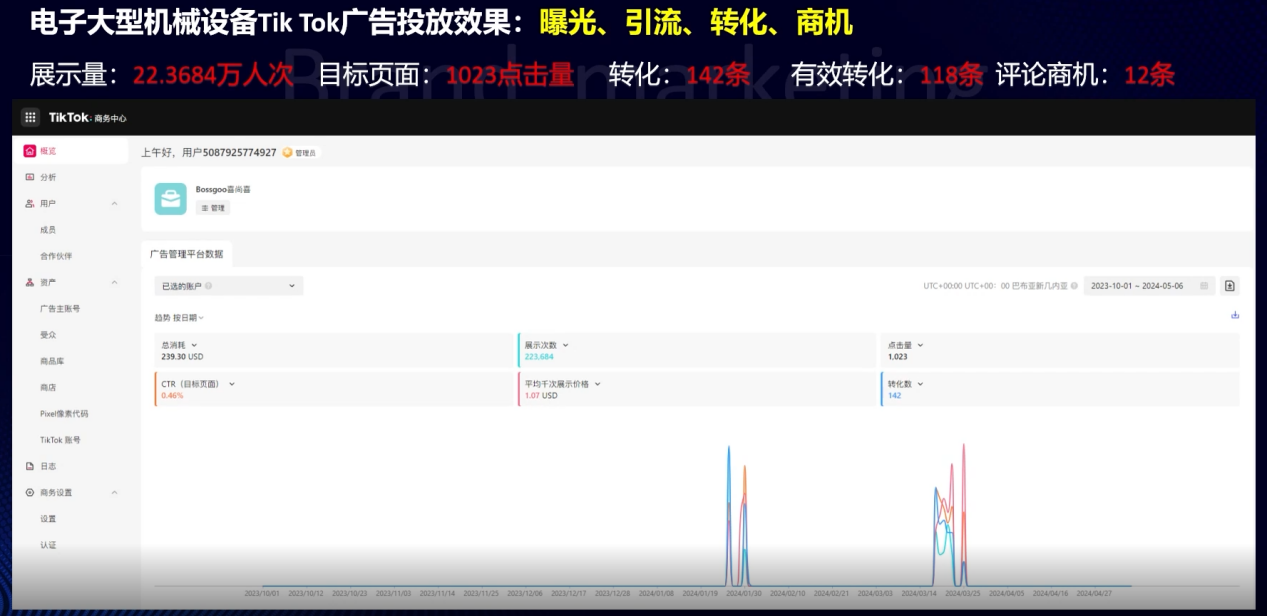Open 广告主账号 in the sidebar

[x=60, y=309]
